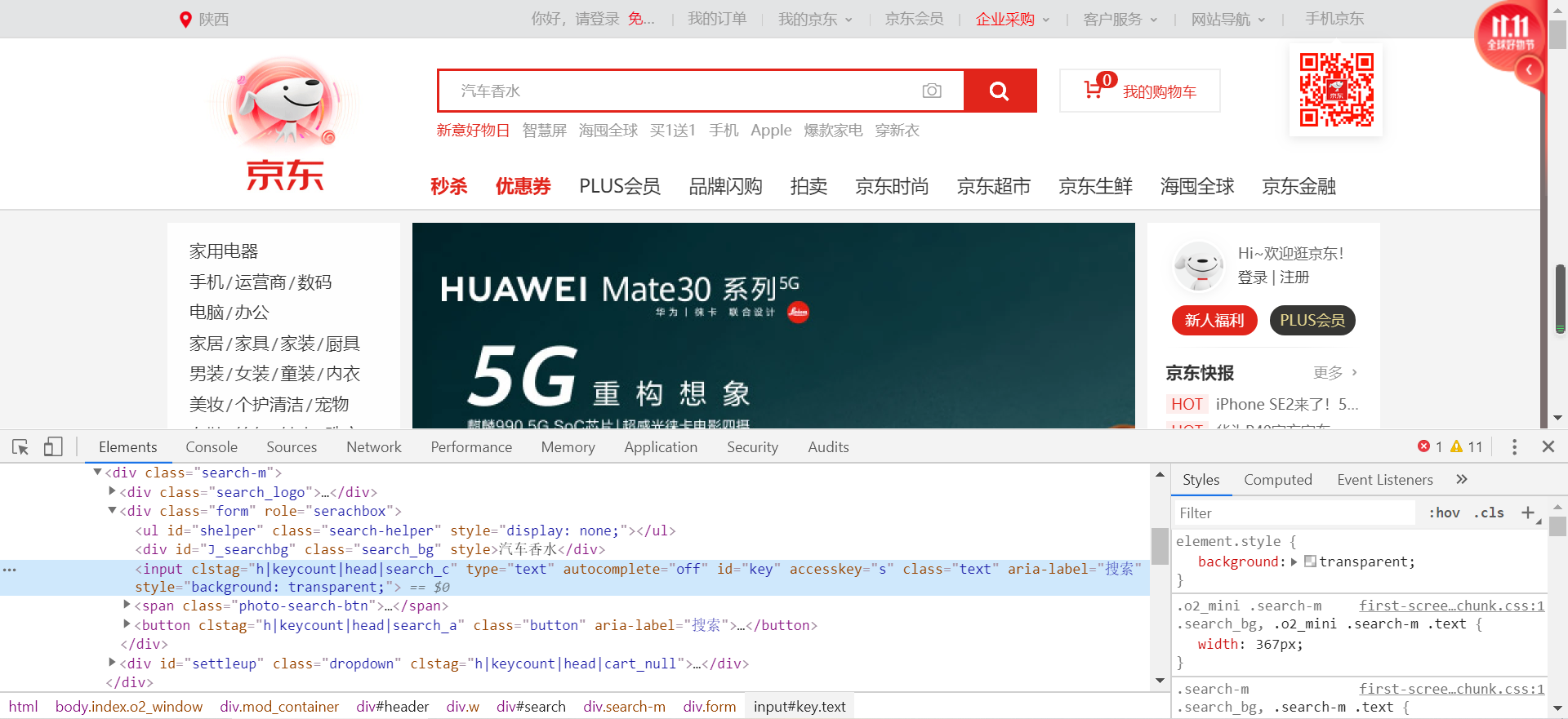Collapse the div class search-m node
The image size is (1568, 719).
[98, 472]
